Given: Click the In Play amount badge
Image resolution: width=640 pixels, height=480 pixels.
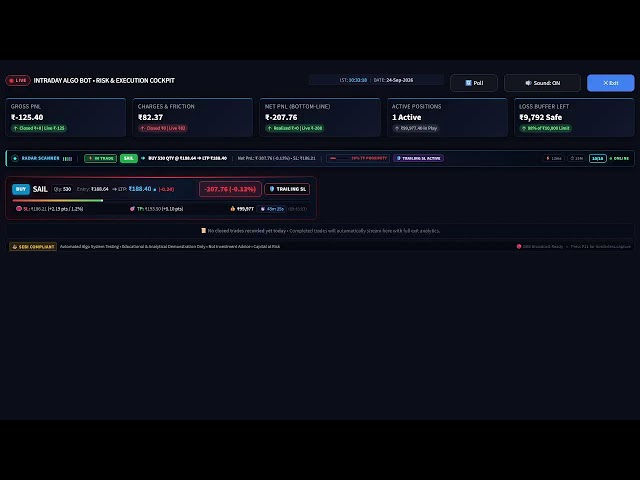Looking at the screenshot, I should [x=416, y=128].
